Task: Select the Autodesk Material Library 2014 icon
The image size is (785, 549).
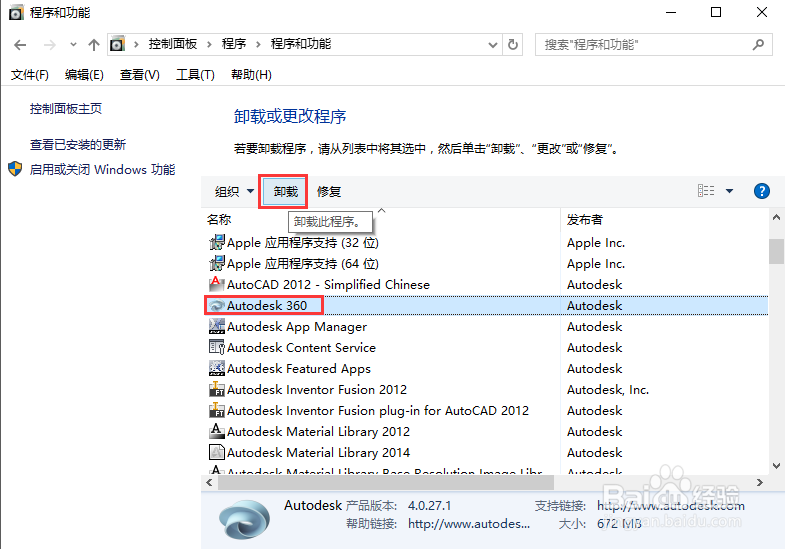Action: 216,452
